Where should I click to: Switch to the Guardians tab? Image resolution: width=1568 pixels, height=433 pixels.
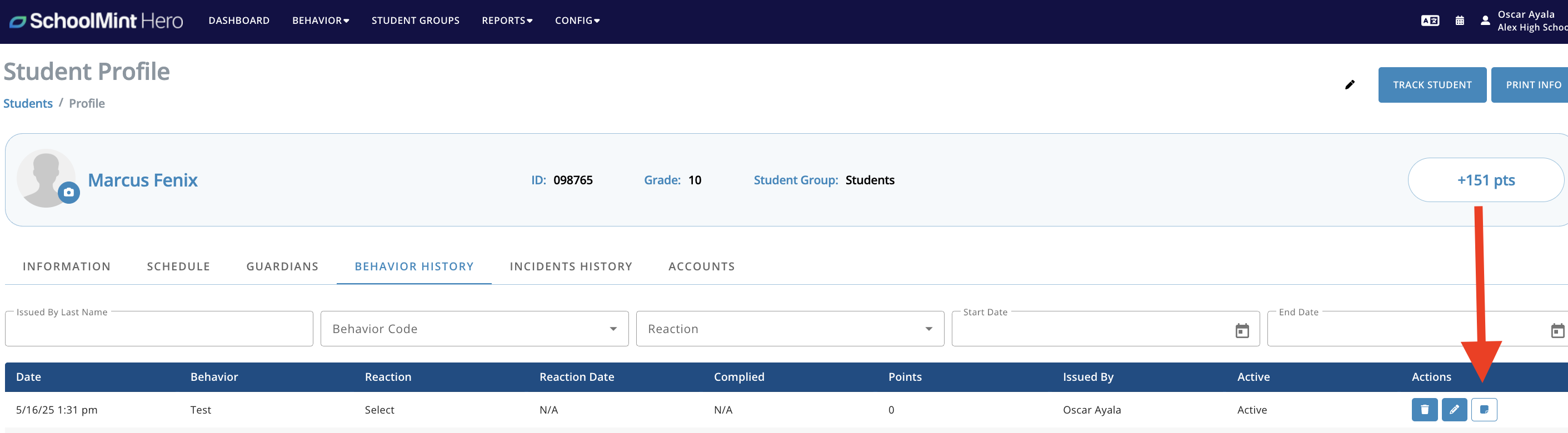[282, 266]
